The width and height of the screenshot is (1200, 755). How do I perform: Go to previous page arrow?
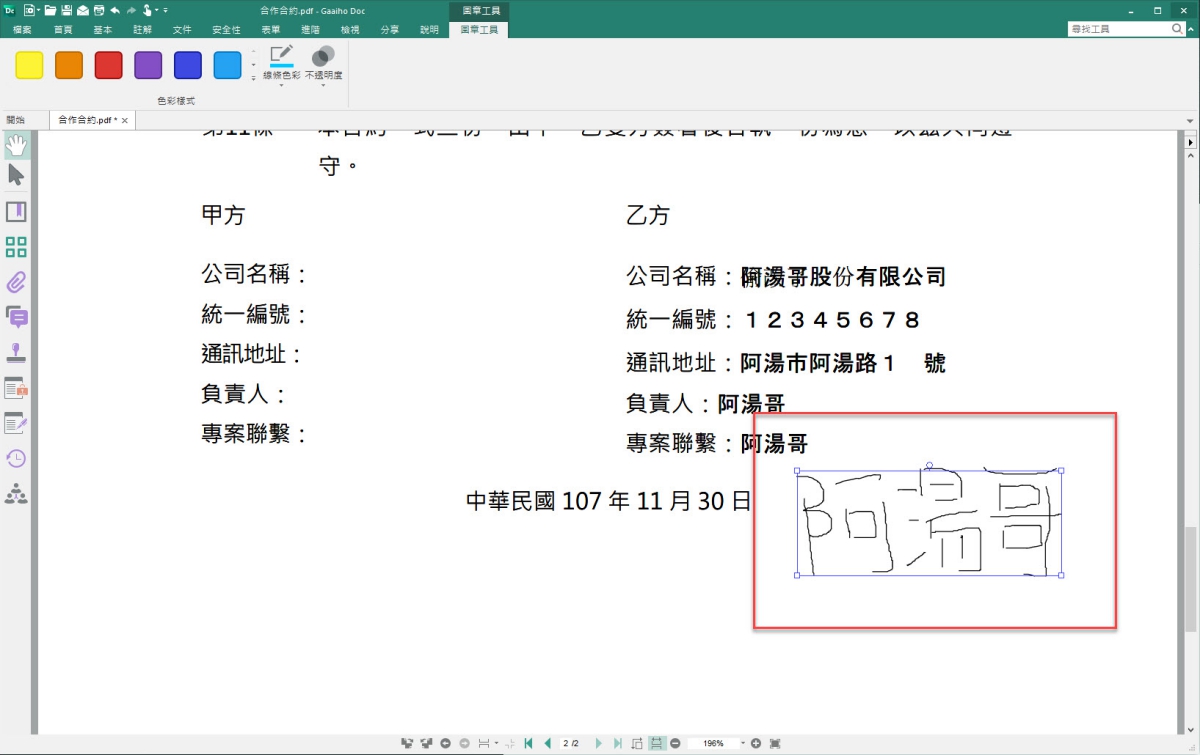coord(547,744)
